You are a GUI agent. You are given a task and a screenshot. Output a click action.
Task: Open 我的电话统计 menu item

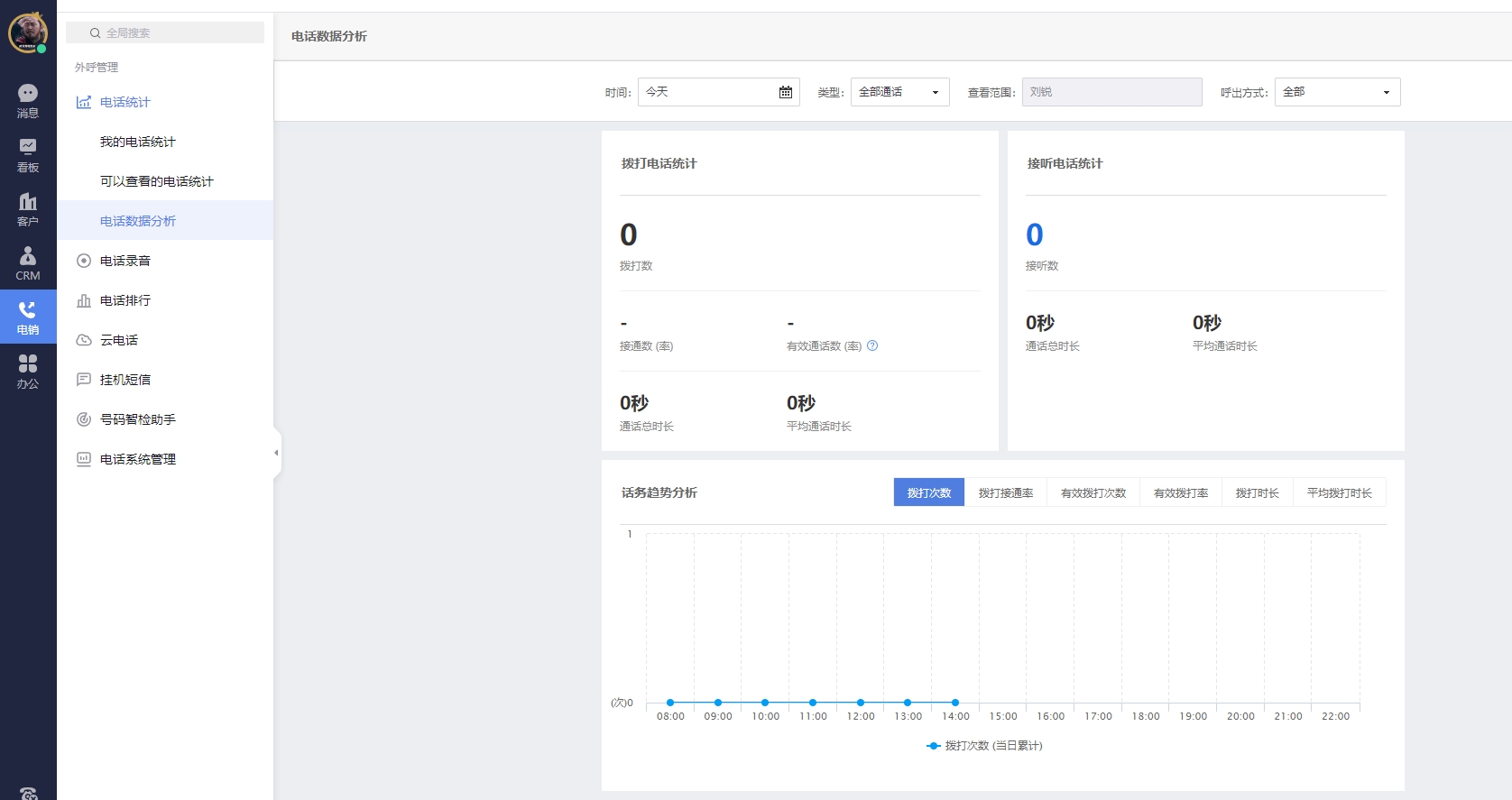click(165, 142)
